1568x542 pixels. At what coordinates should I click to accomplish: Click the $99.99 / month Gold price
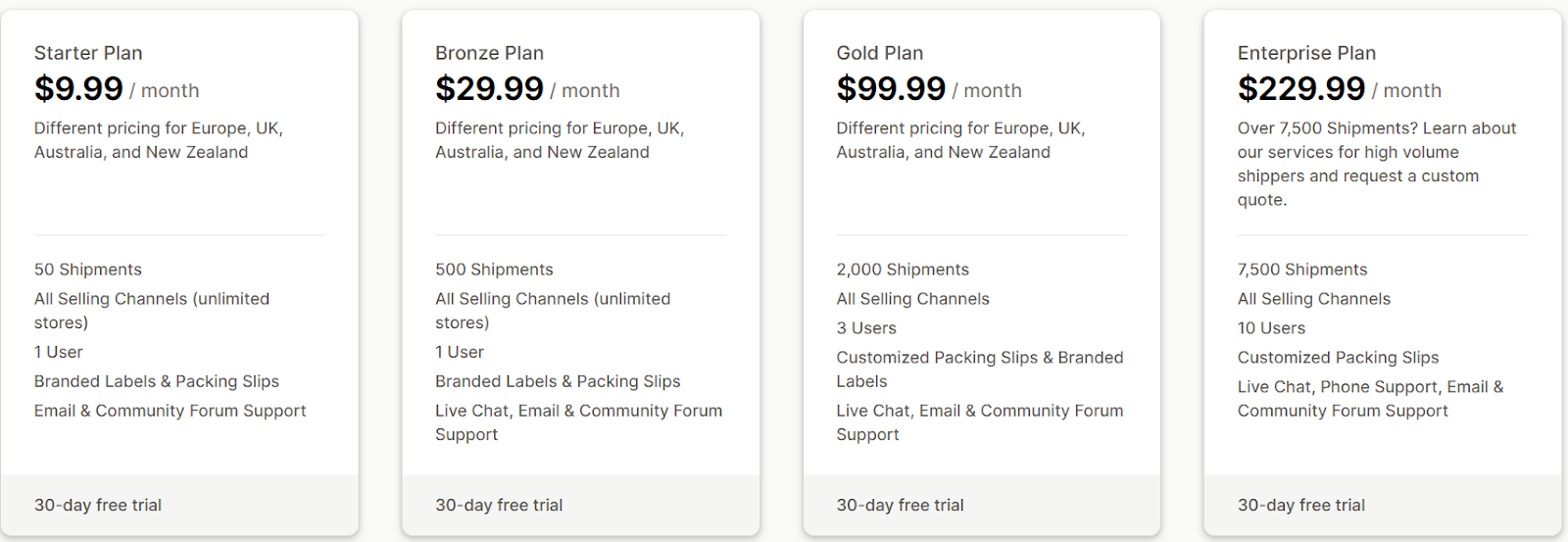click(x=929, y=89)
